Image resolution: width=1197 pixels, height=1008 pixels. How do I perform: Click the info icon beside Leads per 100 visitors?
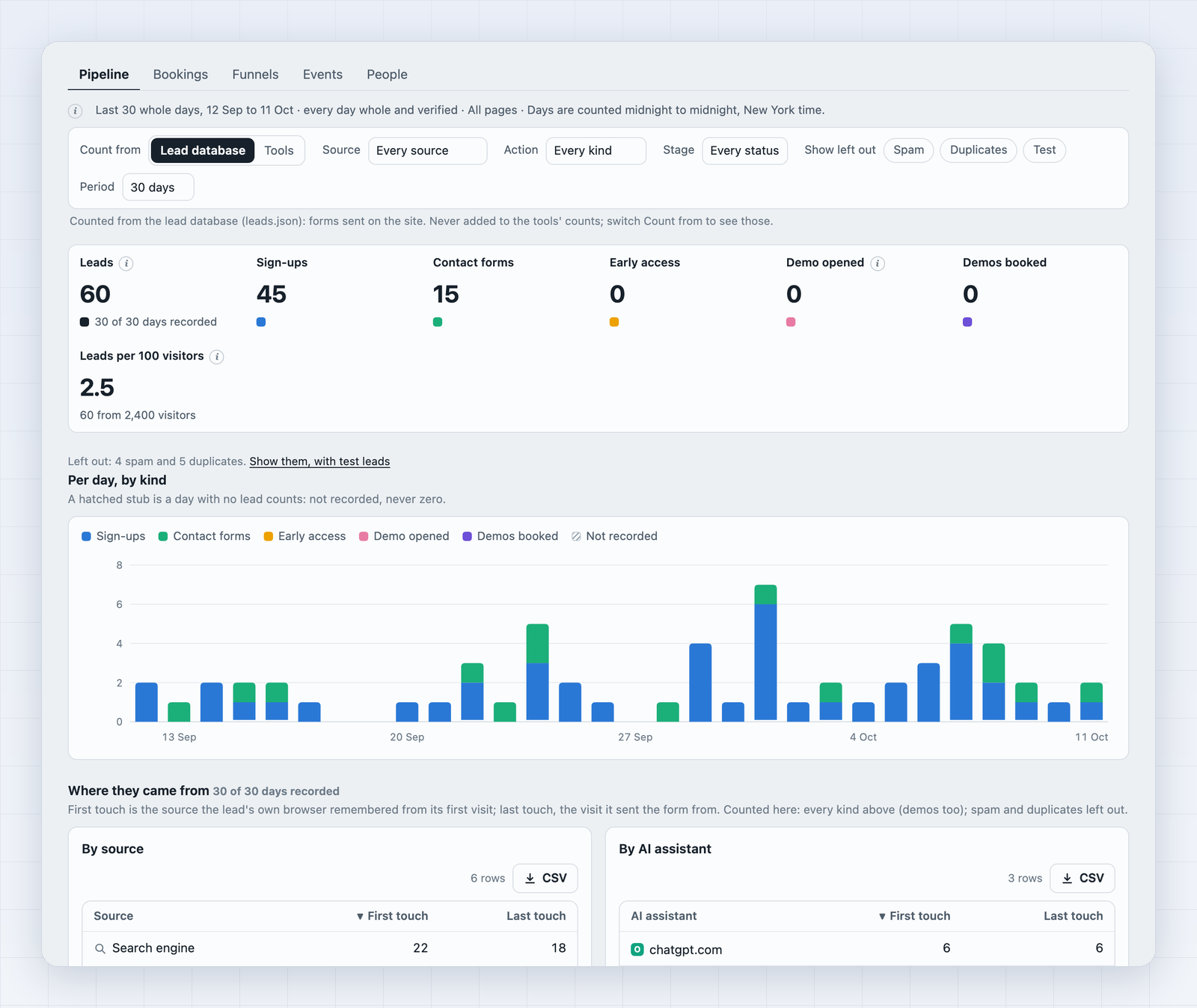pyautogui.click(x=217, y=357)
